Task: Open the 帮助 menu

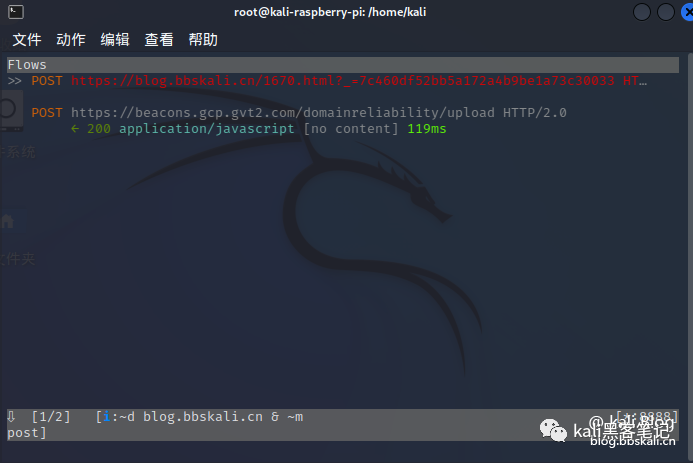Action: click(x=203, y=40)
